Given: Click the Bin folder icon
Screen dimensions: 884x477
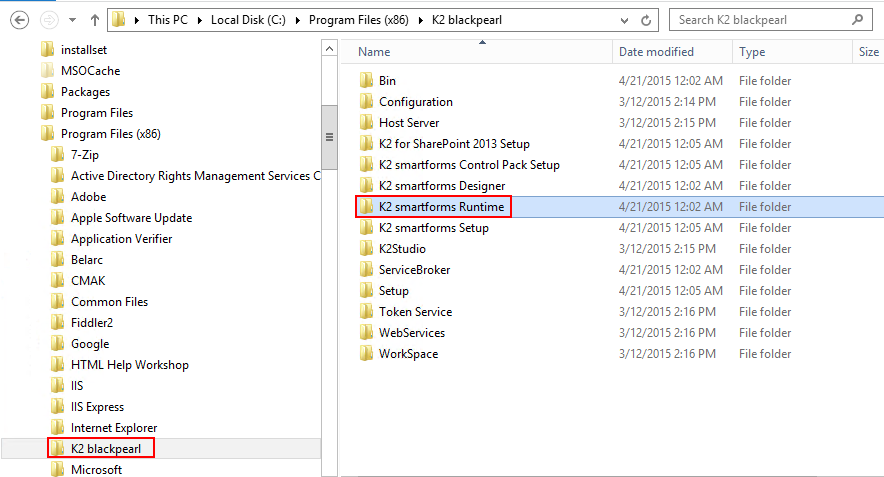Looking at the screenshot, I should (365, 81).
